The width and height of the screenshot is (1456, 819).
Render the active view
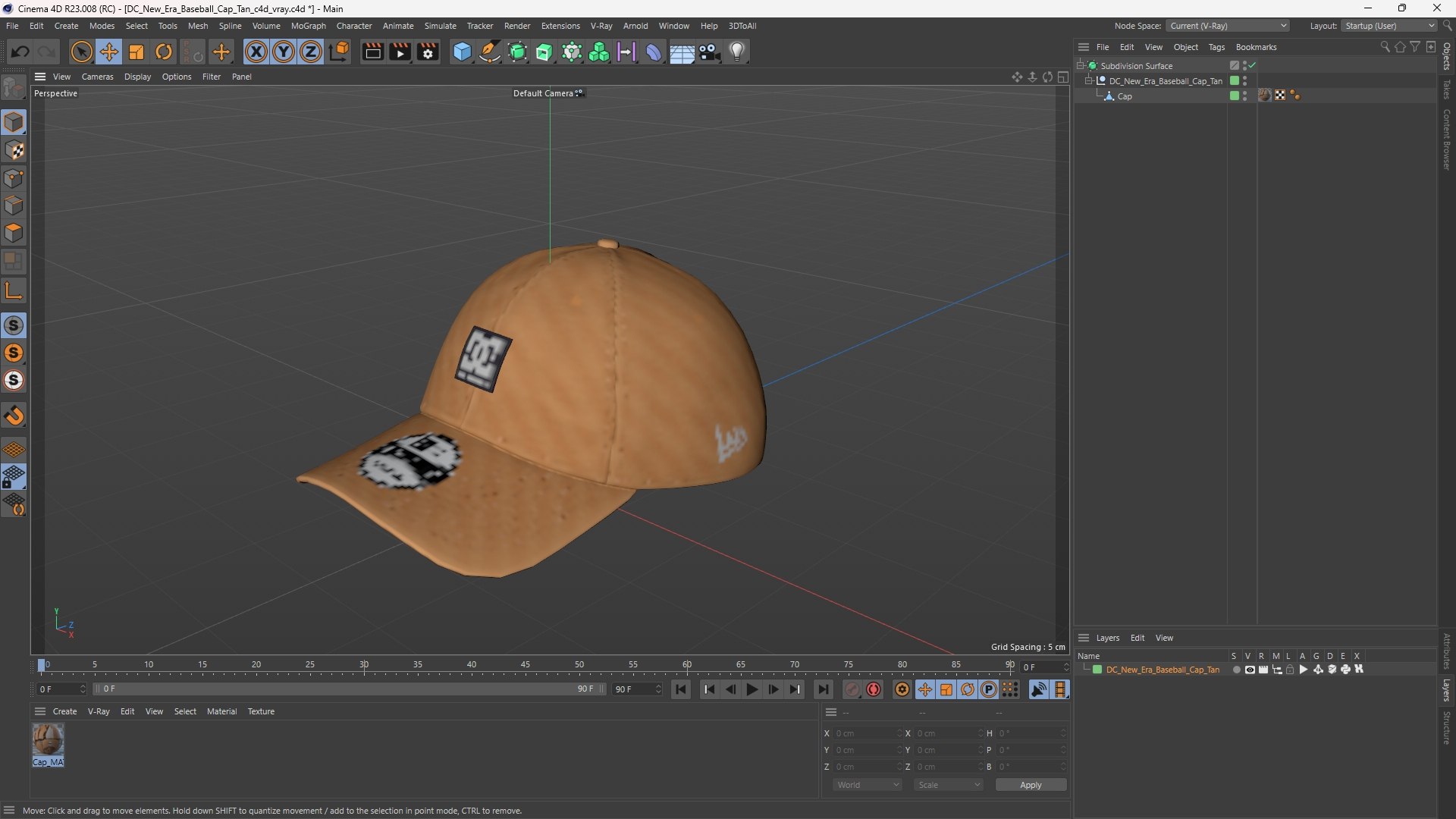point(372,52)
